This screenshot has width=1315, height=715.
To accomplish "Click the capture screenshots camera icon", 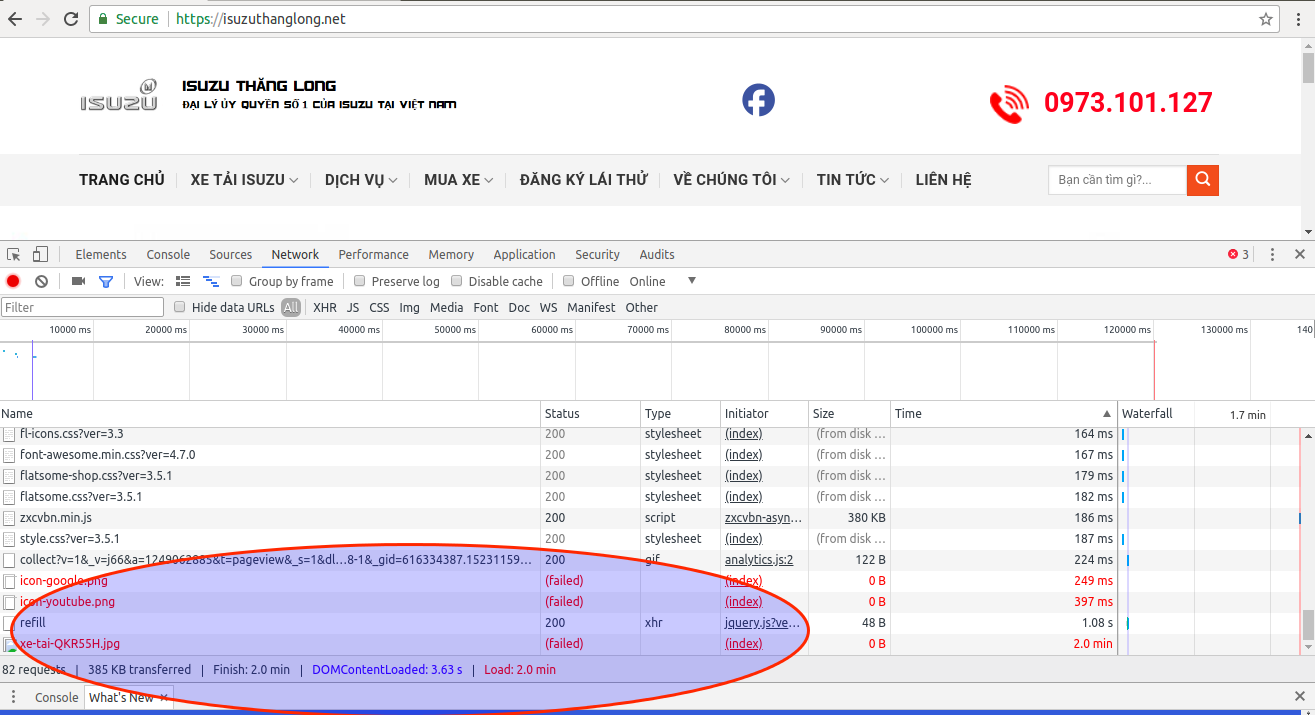I will click(x=78, y=281).
